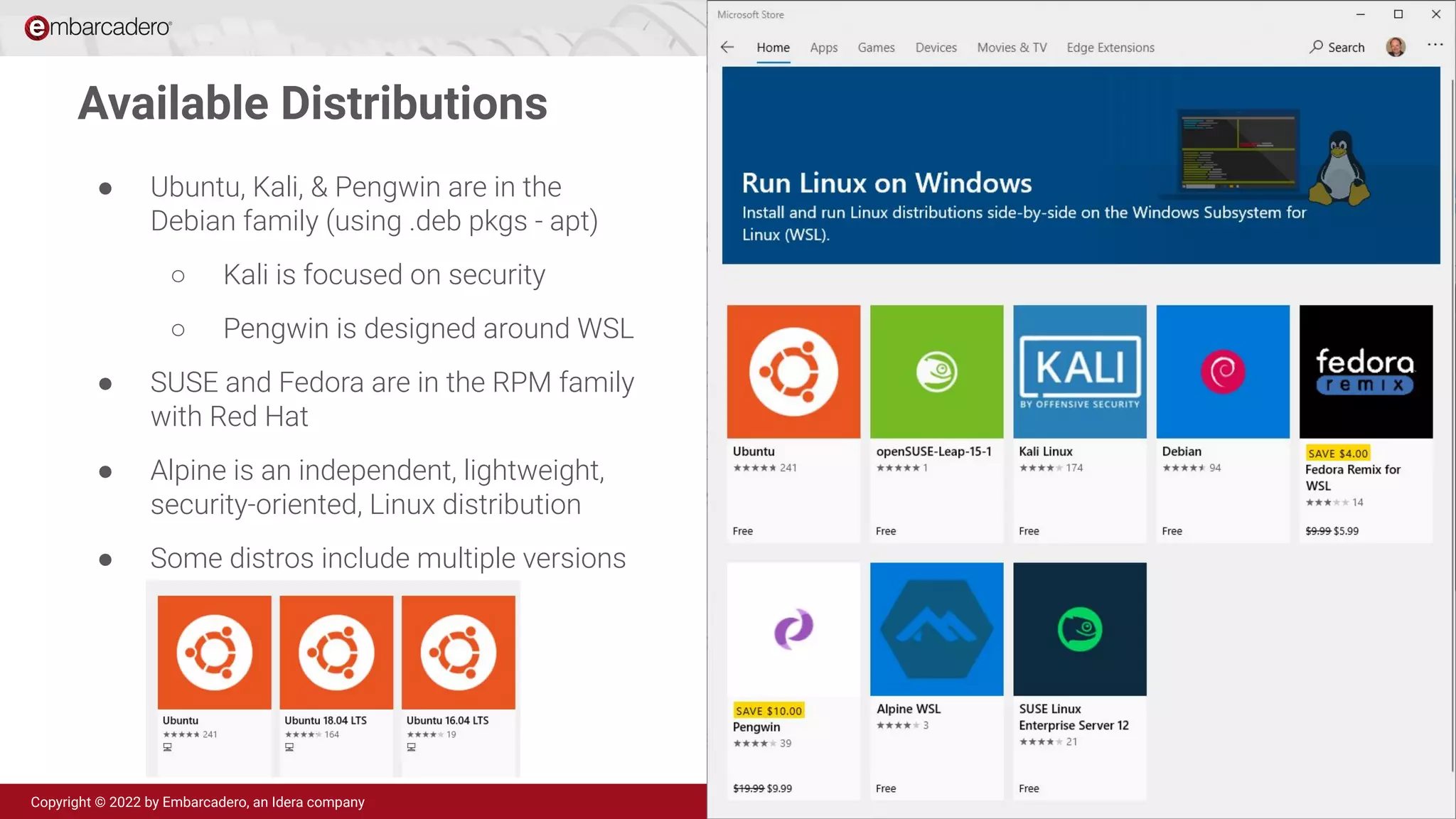Viewport: 1456px width, 819px height.
Task: Click the Ubuntu 18.04 LTS slide thumbnail
Action: (336, 652)
